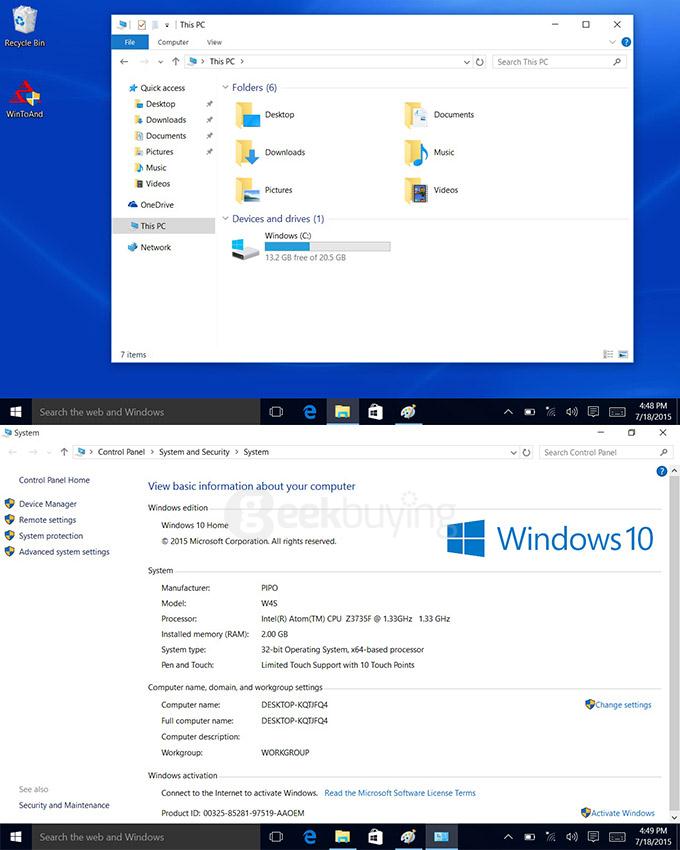This screenshot has height=850, width=680.
Task: Open System help question mark icon
Action: coord(662,471)
